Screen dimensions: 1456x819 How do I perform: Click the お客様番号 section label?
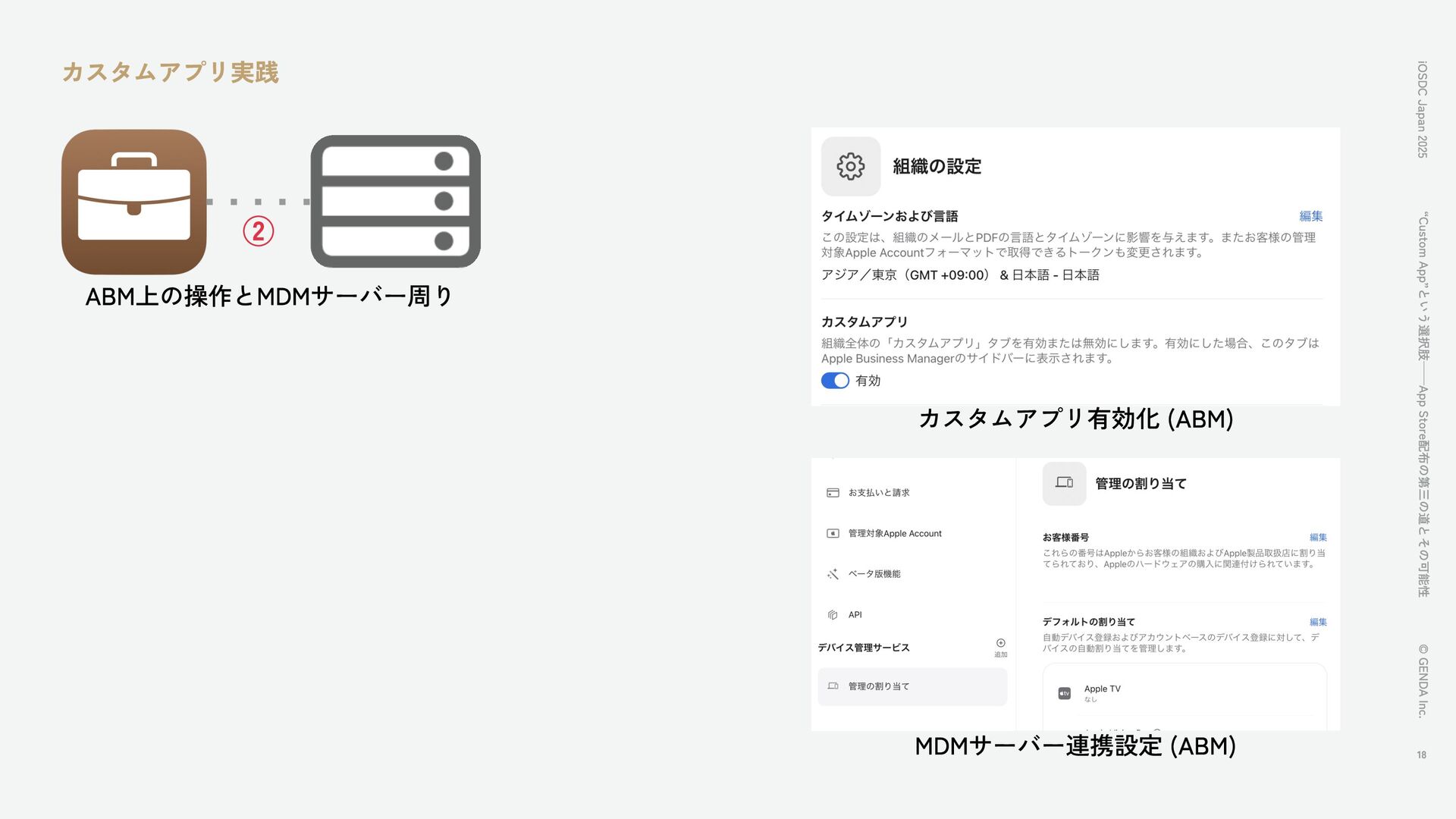(1065, 538)
